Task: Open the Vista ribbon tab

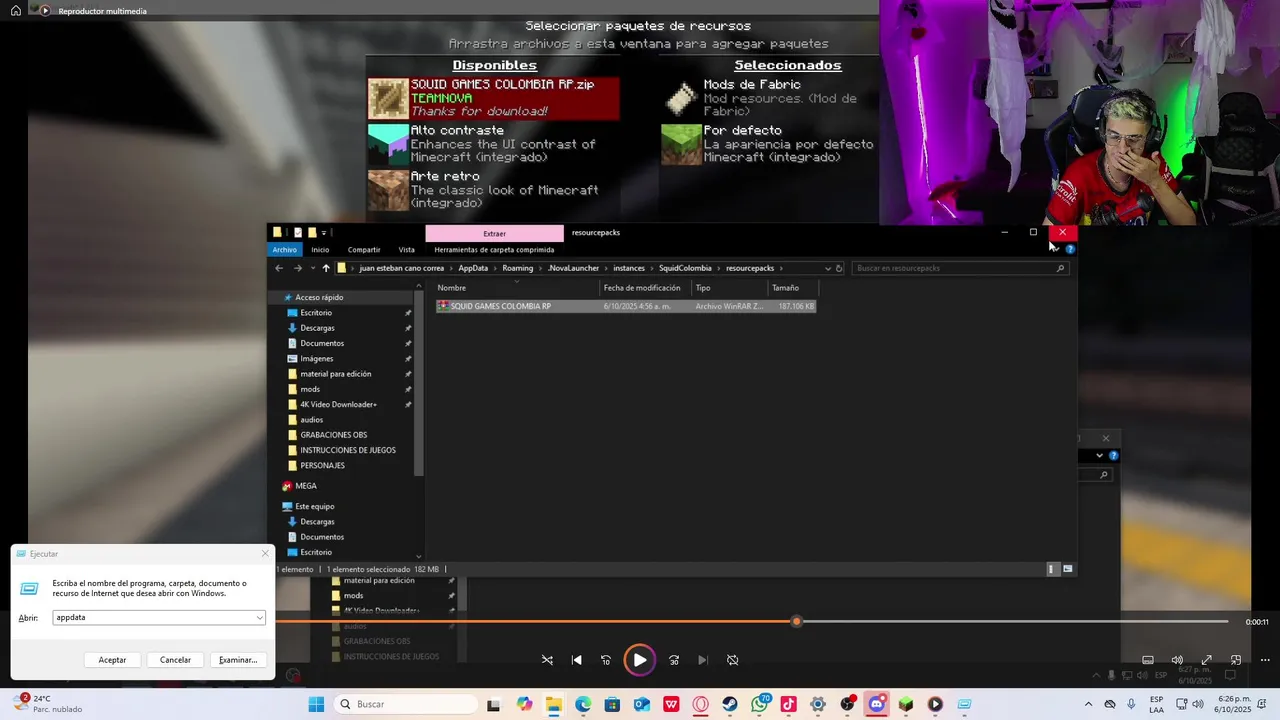Action: pyautogui.click(x=406, y=250)
